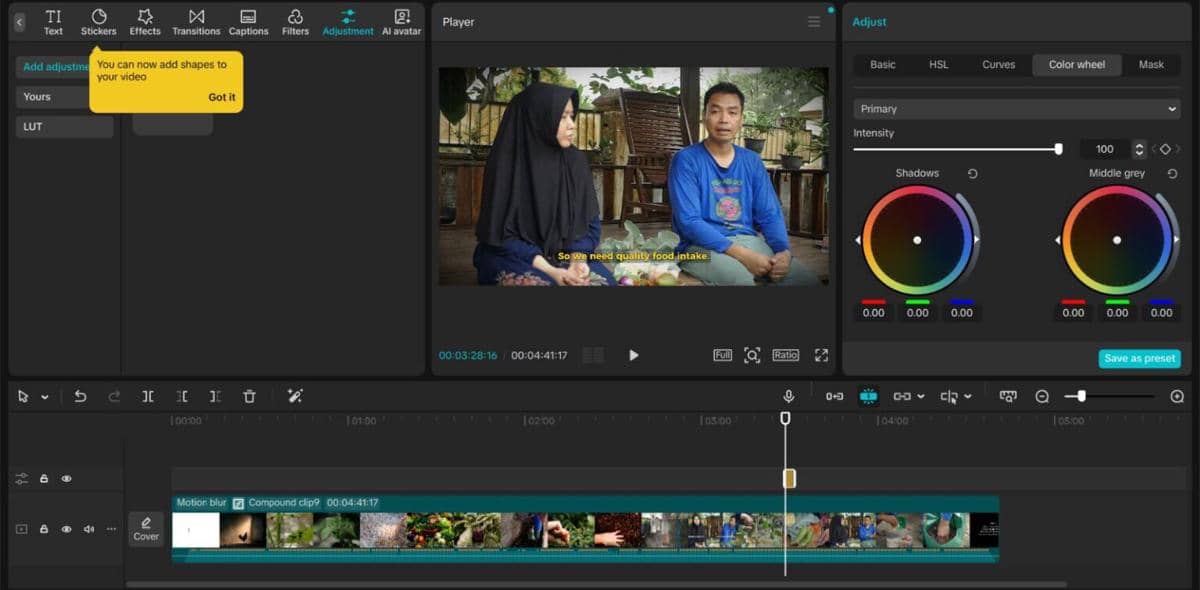Mute the track audio icon
Image resolution: width=1200 pixels, height=590 pixels.
click(89, 529)
